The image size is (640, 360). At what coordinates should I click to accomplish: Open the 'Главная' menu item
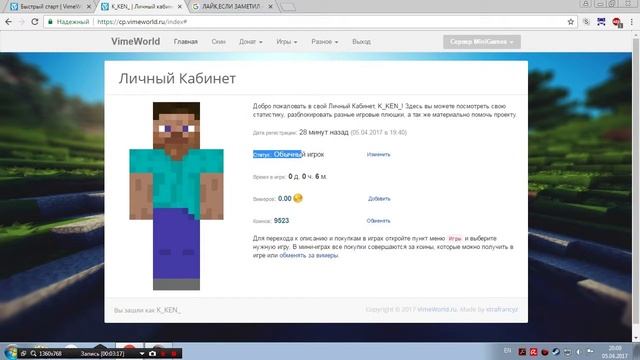[x=186, y=42]
